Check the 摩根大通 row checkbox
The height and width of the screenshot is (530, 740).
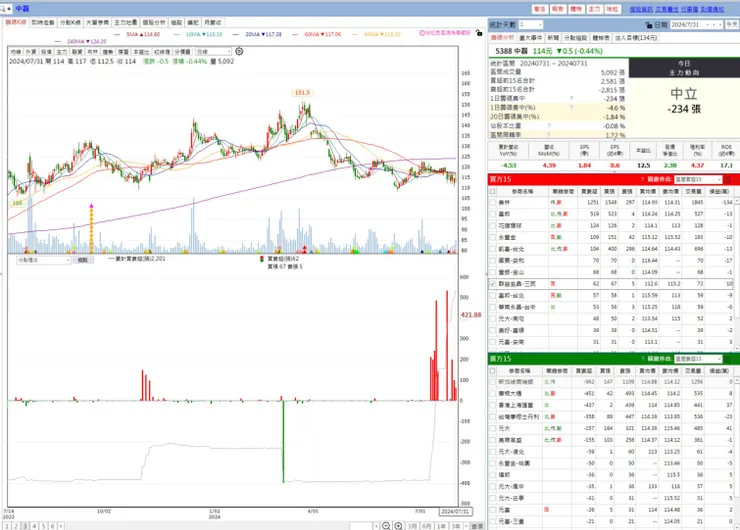493,394
